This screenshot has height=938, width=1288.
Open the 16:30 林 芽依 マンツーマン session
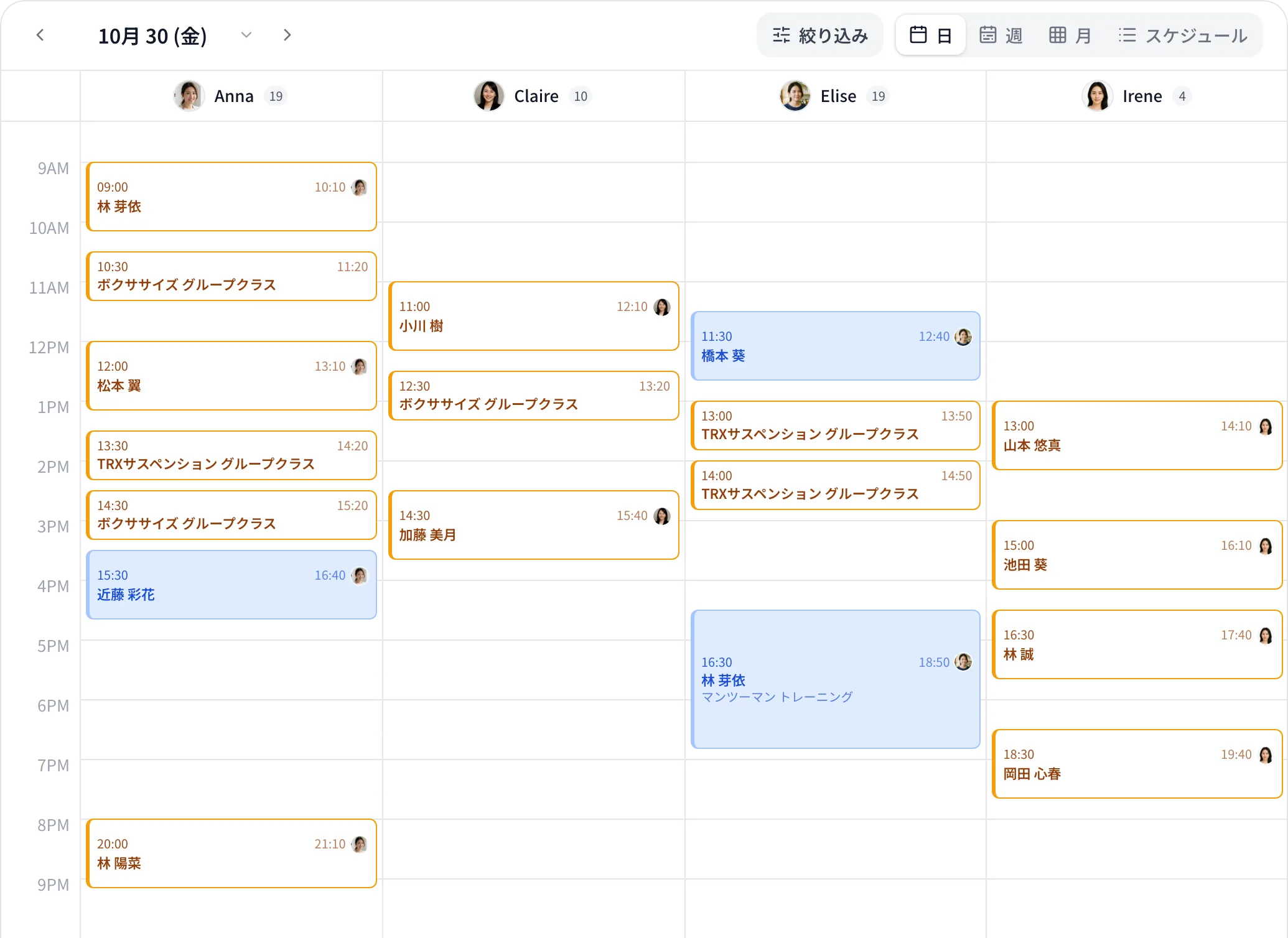pos(836,679)
